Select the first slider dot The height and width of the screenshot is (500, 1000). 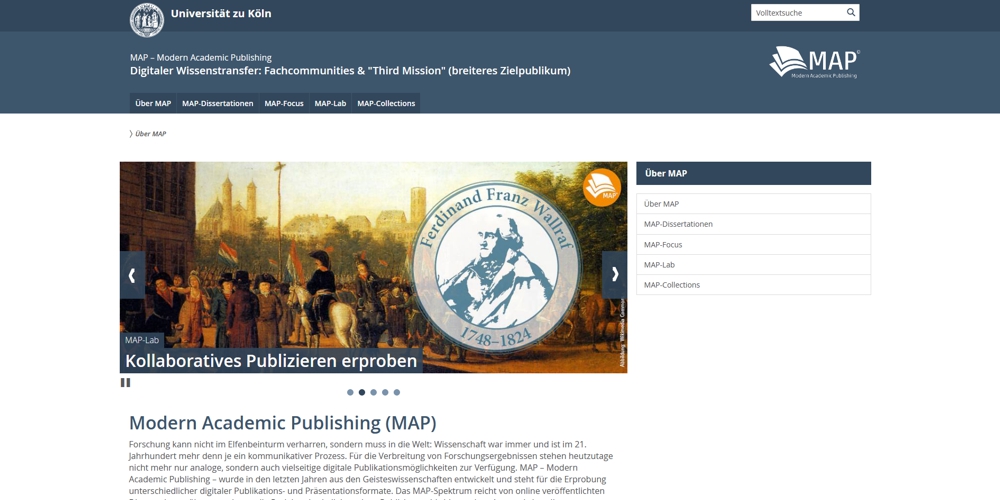(350, 392)
